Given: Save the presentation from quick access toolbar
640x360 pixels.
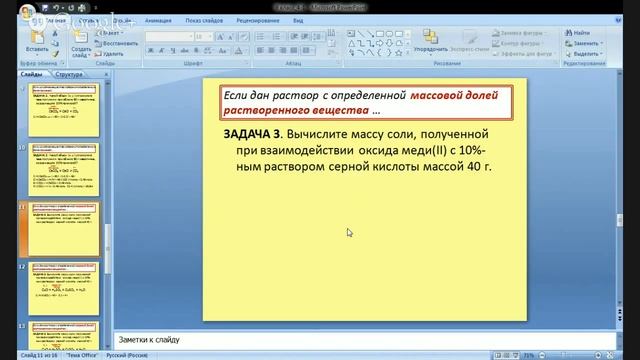Looking at the screenshot, I should (45, 8).
